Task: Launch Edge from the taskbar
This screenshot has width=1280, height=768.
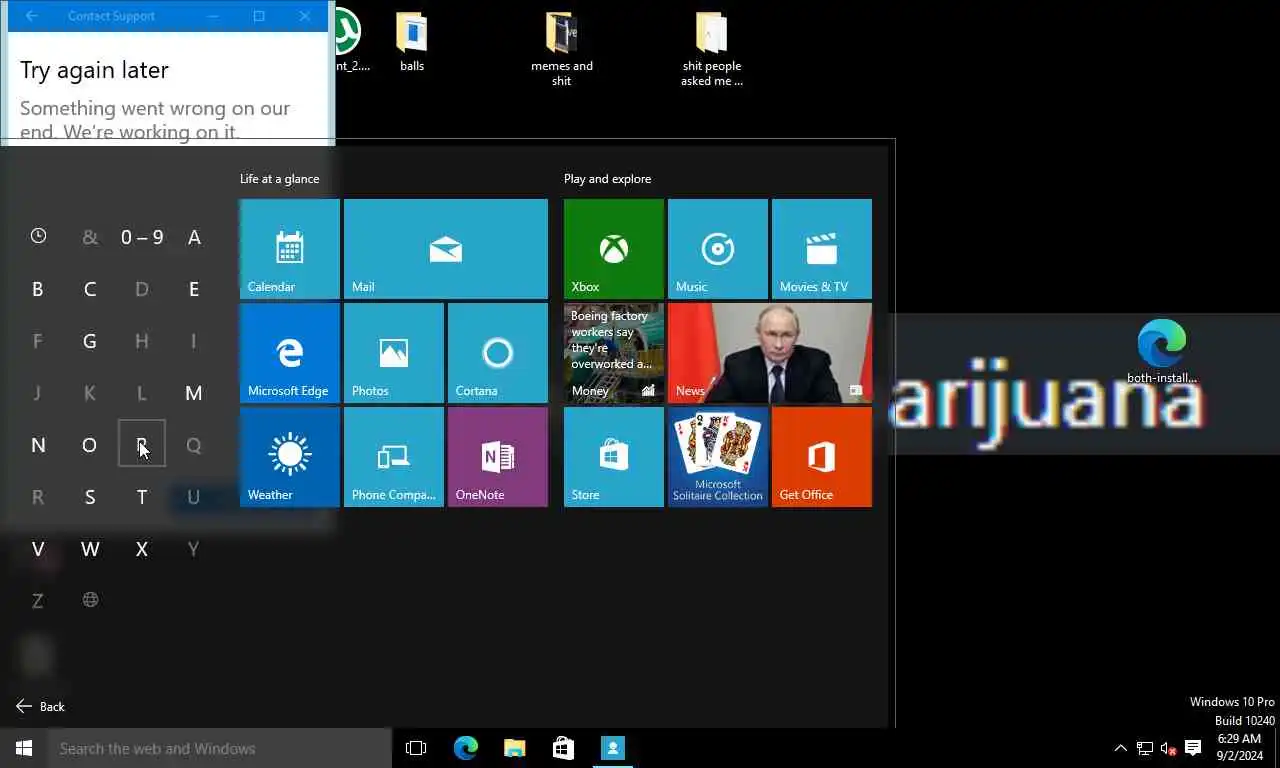Action: [466, 748]
